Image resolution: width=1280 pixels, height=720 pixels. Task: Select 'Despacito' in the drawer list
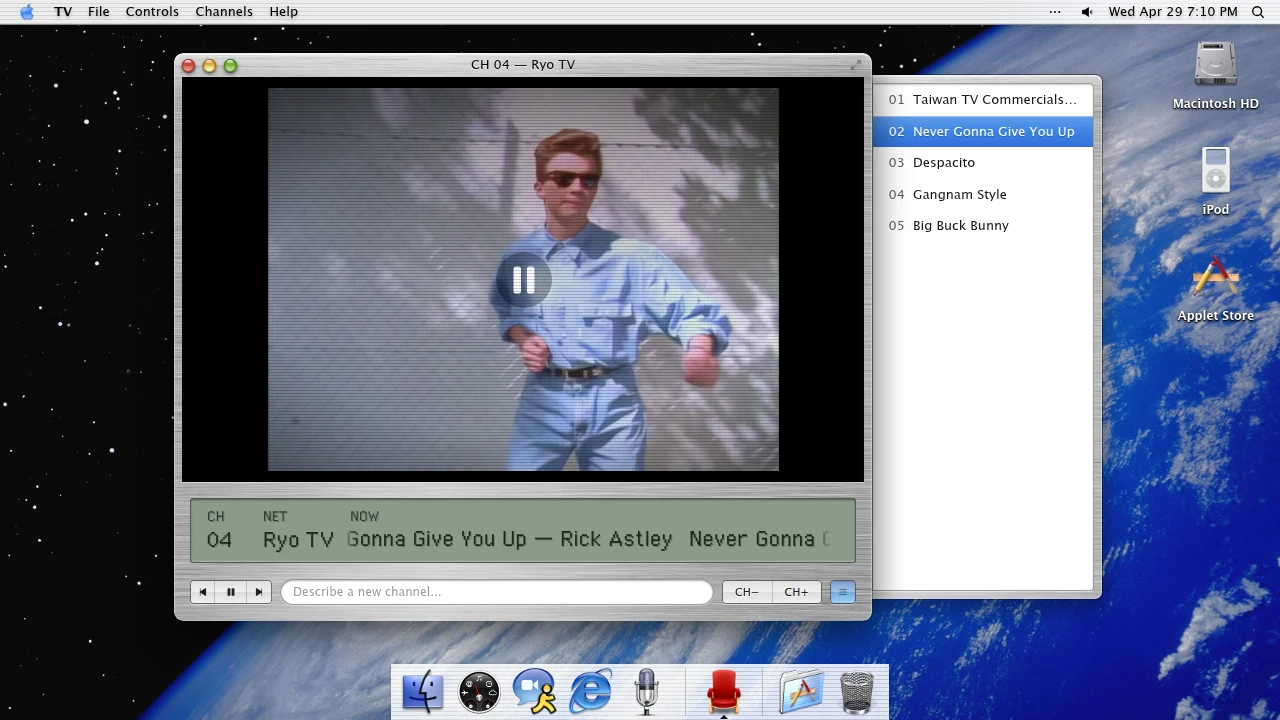[983, 163]
